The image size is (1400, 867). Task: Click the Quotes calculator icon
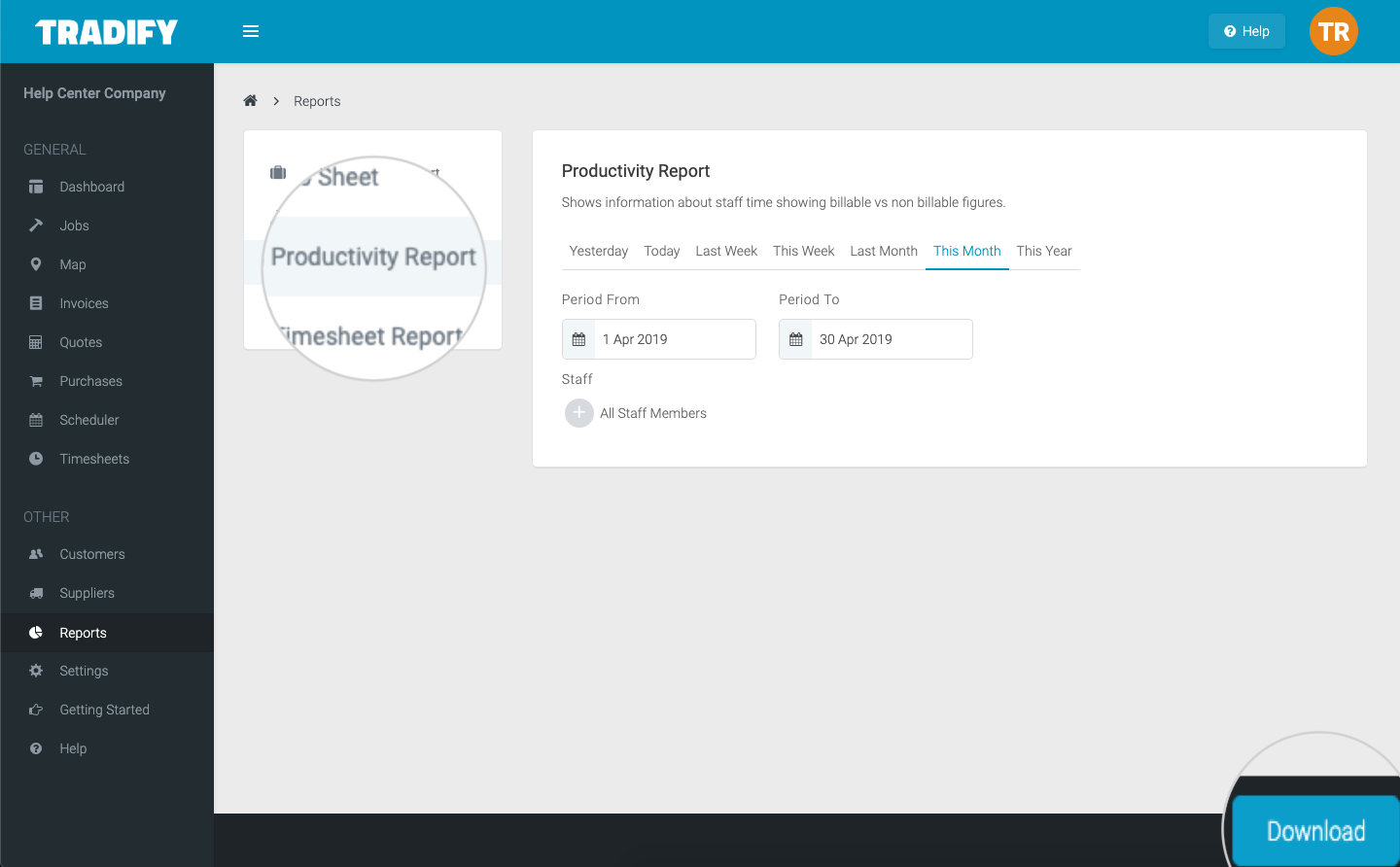click(x=36, y=342)
